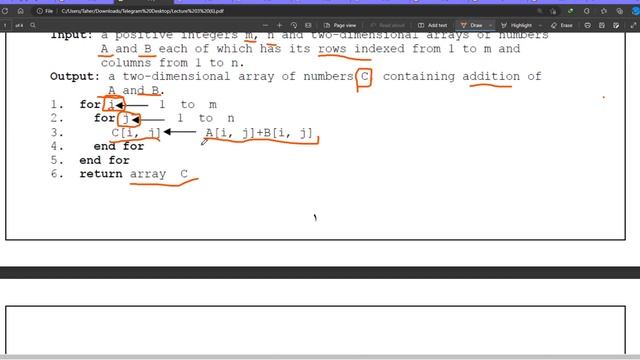Click the text "return" on line 6
The height and width of the screenshot is (360, 640).
click(x=101, y=174)
